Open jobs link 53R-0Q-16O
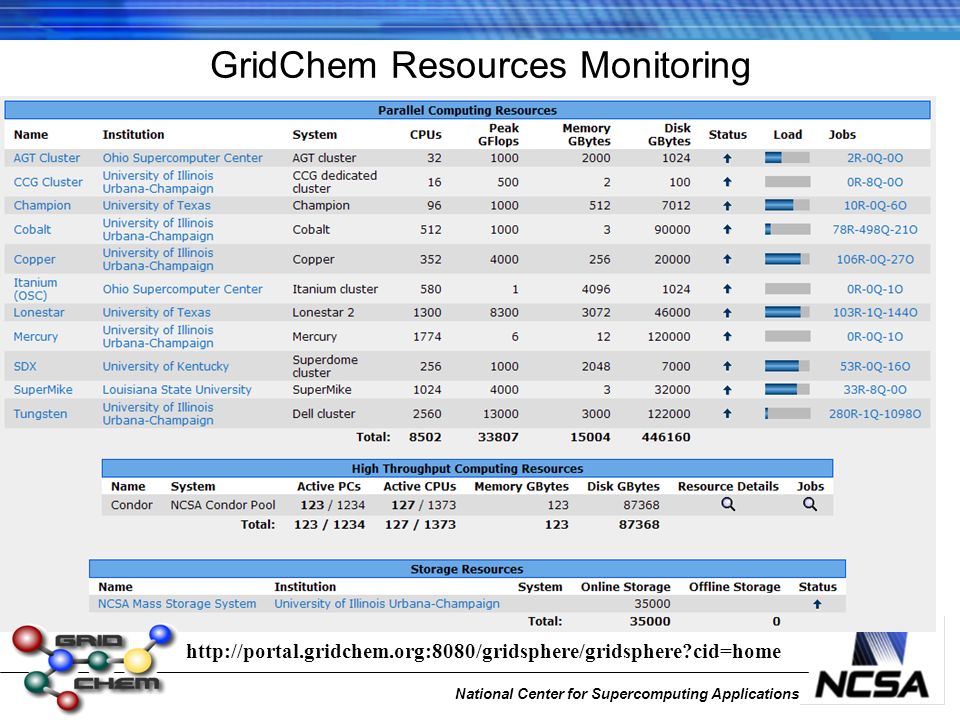Viewport: 960px width, 720px height. [875, 366]
